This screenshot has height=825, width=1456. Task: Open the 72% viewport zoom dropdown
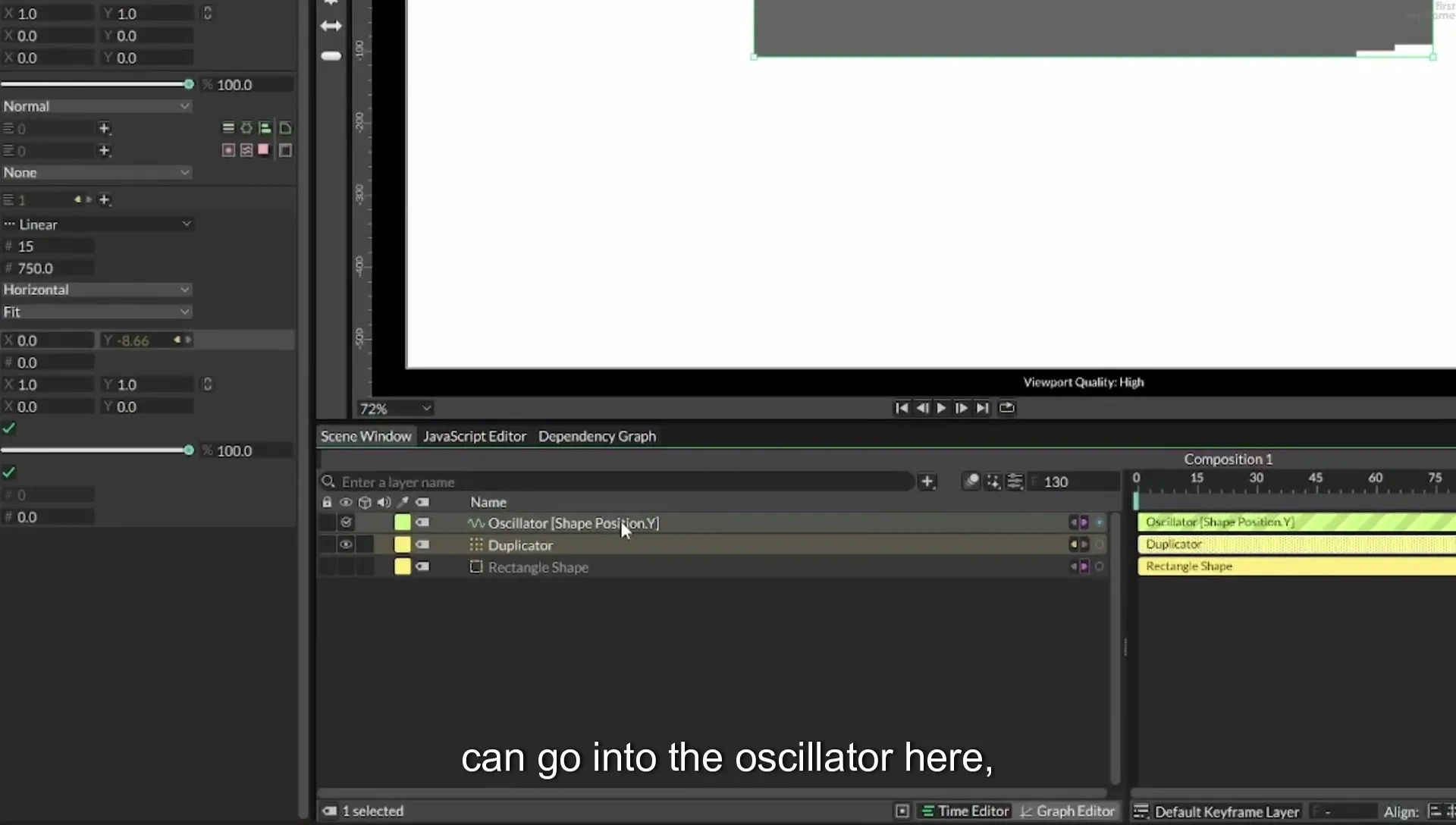click(395, 409)
